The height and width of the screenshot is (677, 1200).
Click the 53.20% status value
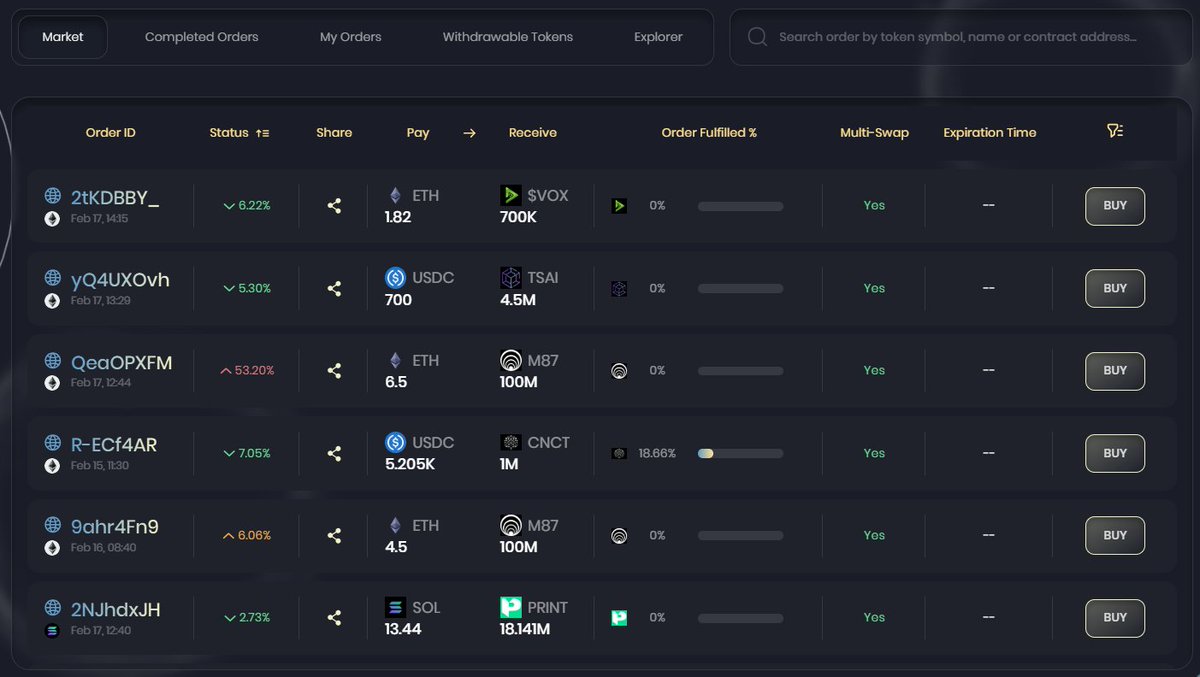(246, 370)
